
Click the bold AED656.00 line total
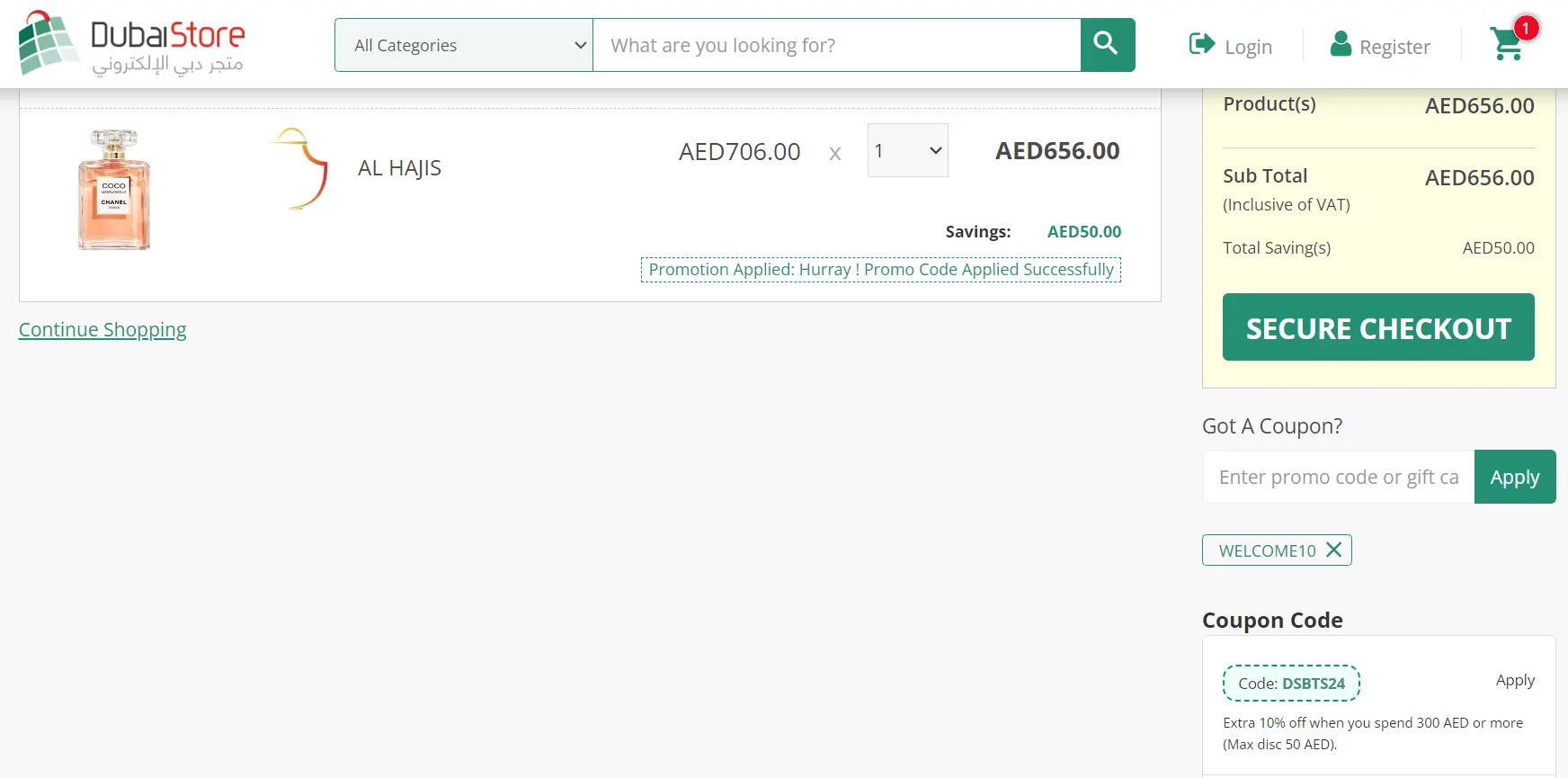(x=1057, y=151)
